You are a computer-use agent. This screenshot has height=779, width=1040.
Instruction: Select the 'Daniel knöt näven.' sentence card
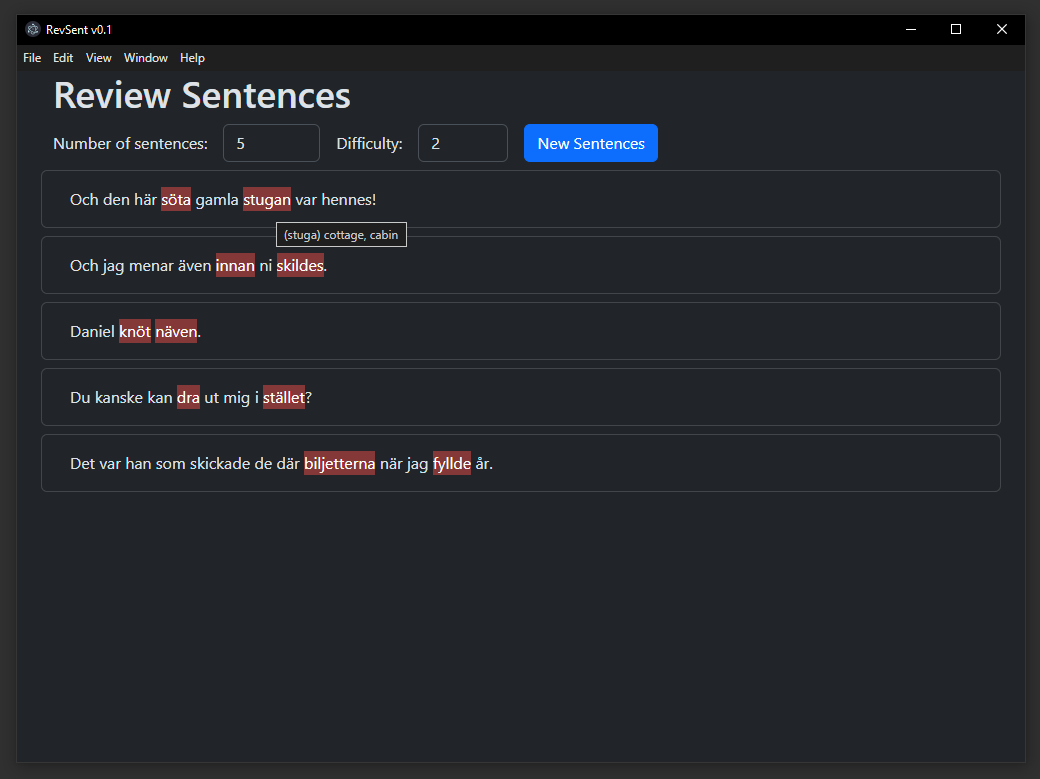(x=521, y=331)
